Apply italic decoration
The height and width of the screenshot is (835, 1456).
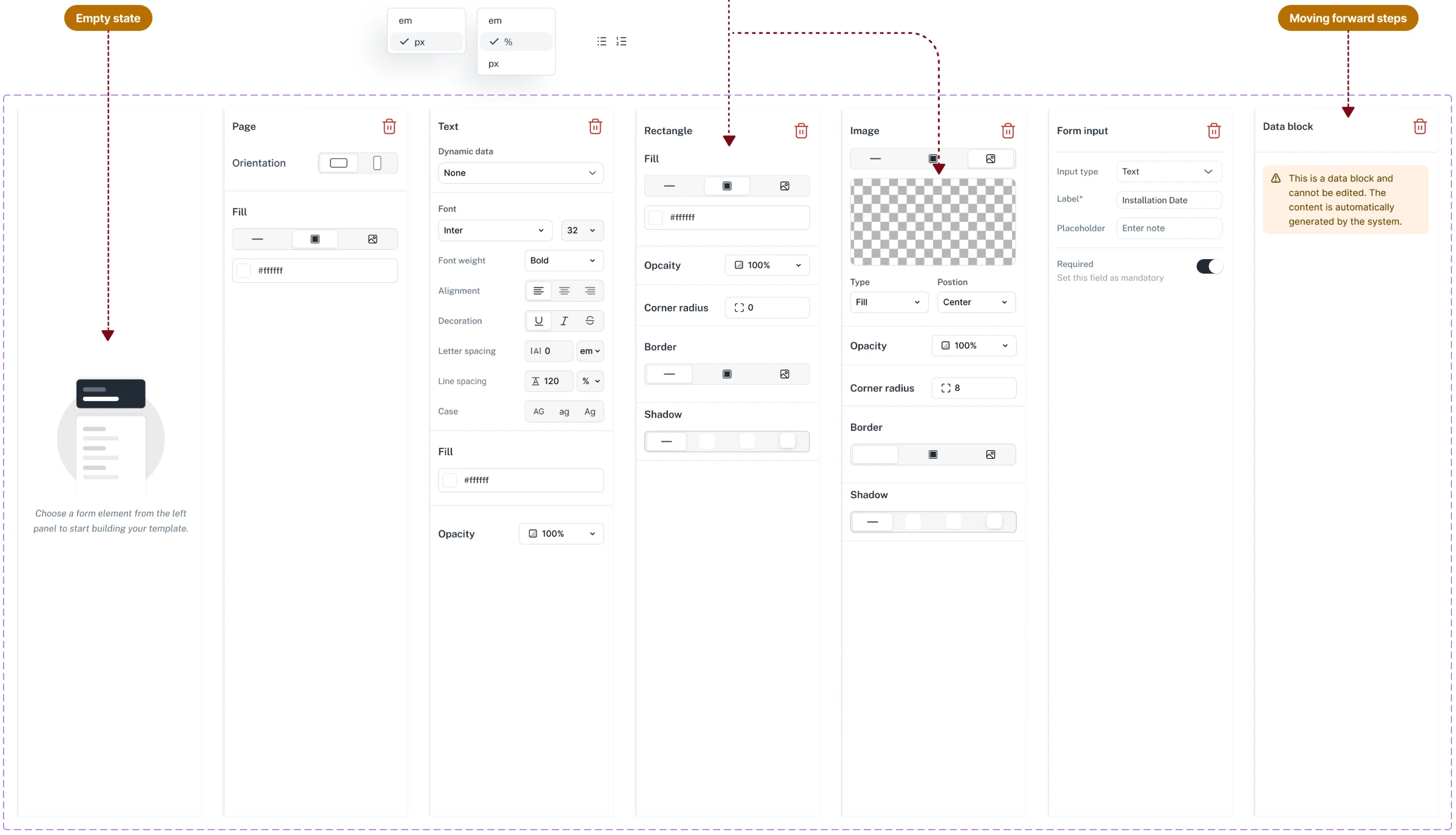564,321
